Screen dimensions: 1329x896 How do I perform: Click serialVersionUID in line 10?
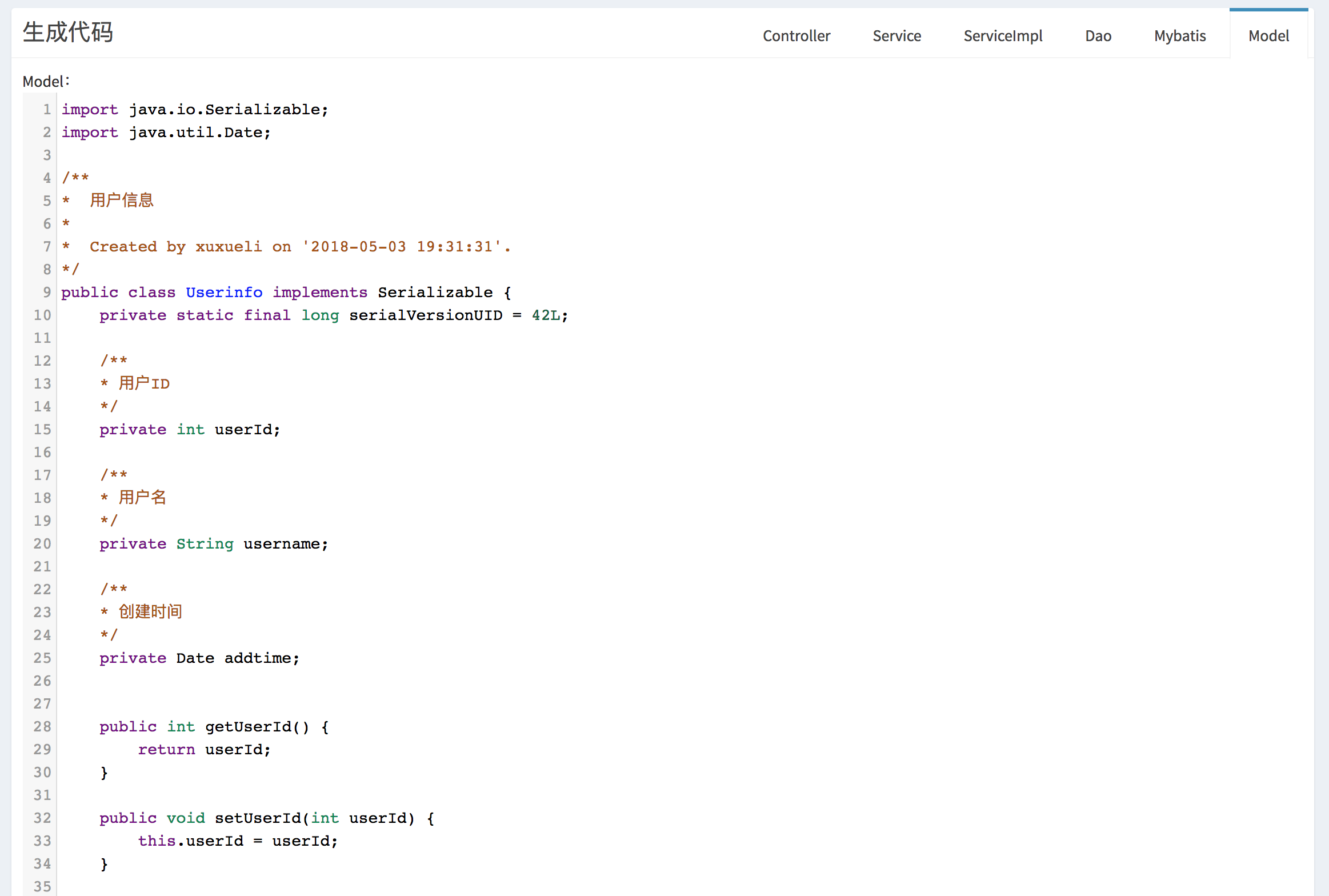426,315
